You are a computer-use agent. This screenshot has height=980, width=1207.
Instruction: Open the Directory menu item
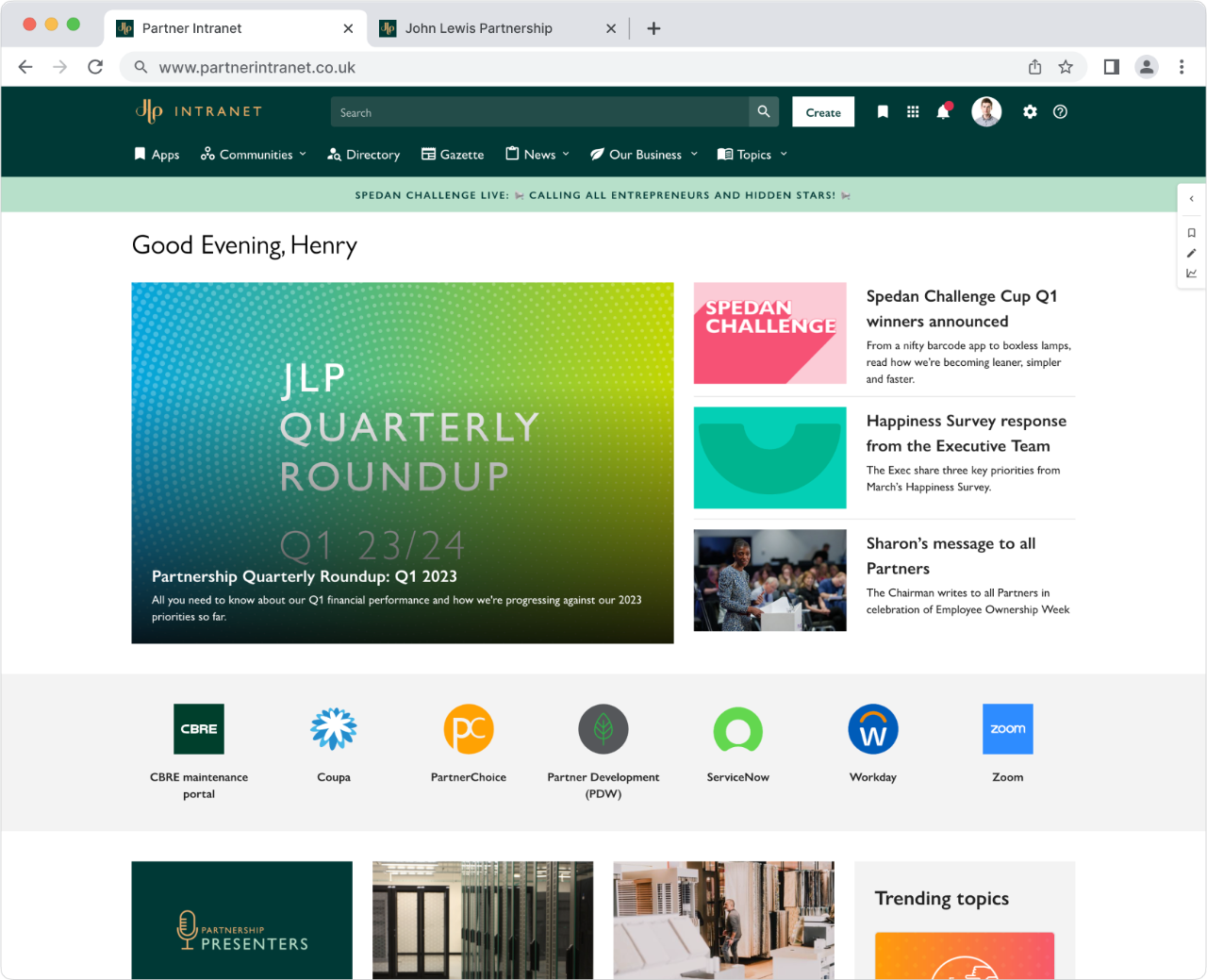point(363,155)
